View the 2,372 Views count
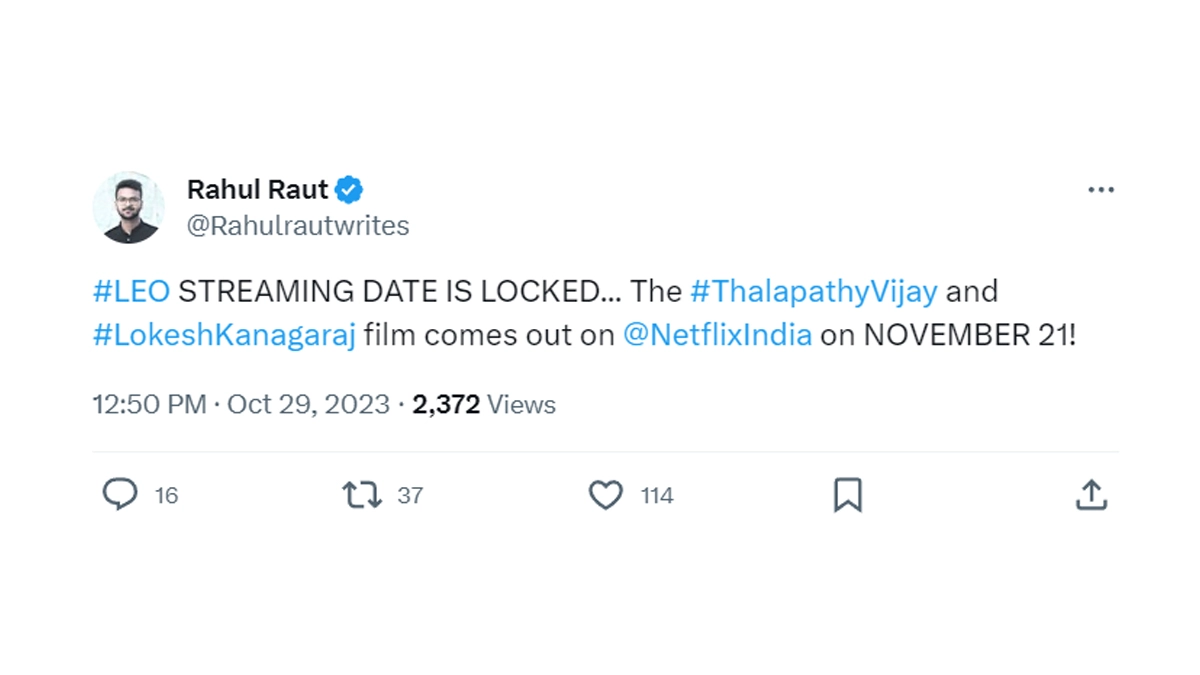Viewport: 1200px width, 675px height. point(484,404)
